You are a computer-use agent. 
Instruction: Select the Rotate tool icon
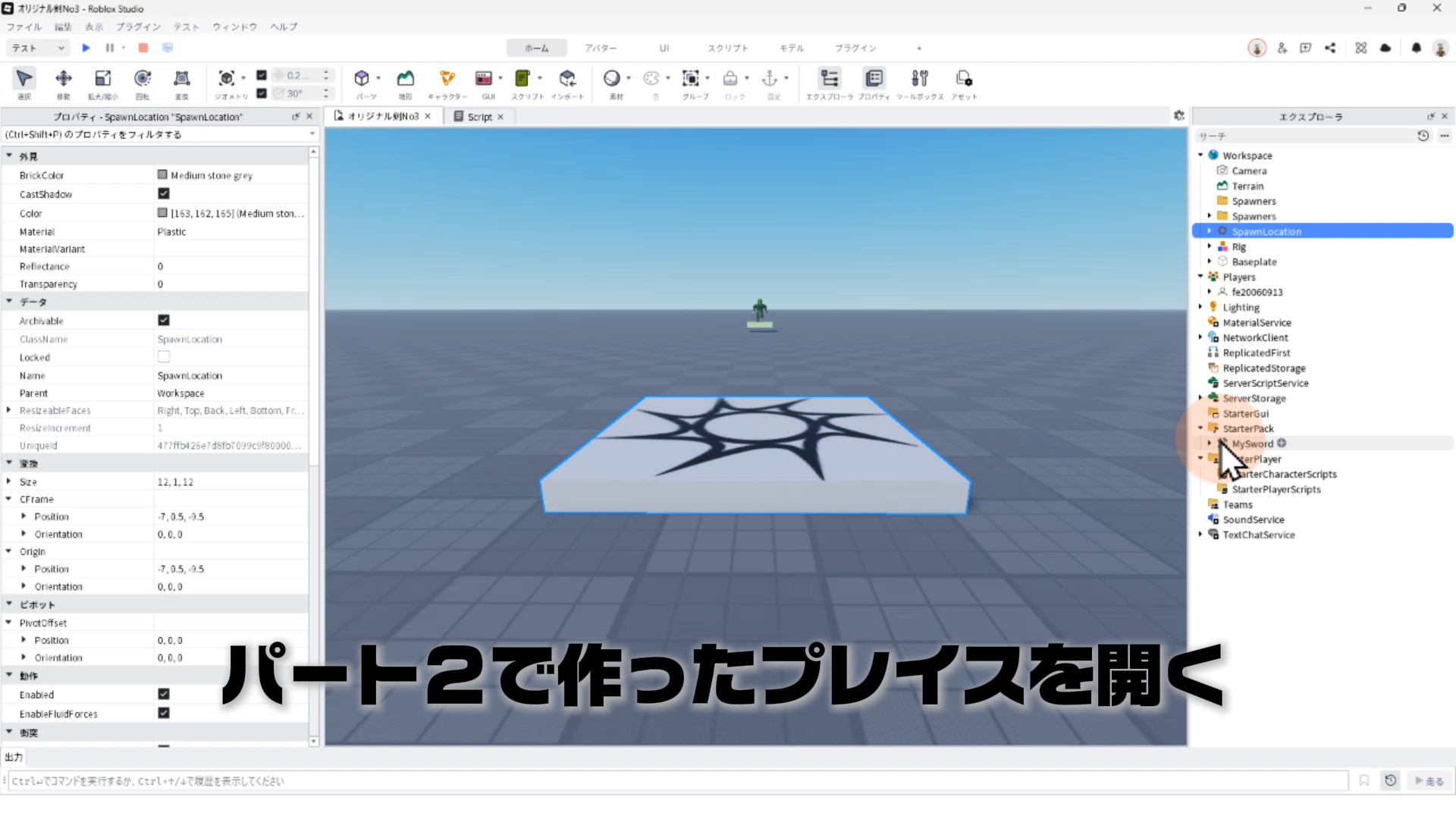pyautogui.click(x=142, y=79)
